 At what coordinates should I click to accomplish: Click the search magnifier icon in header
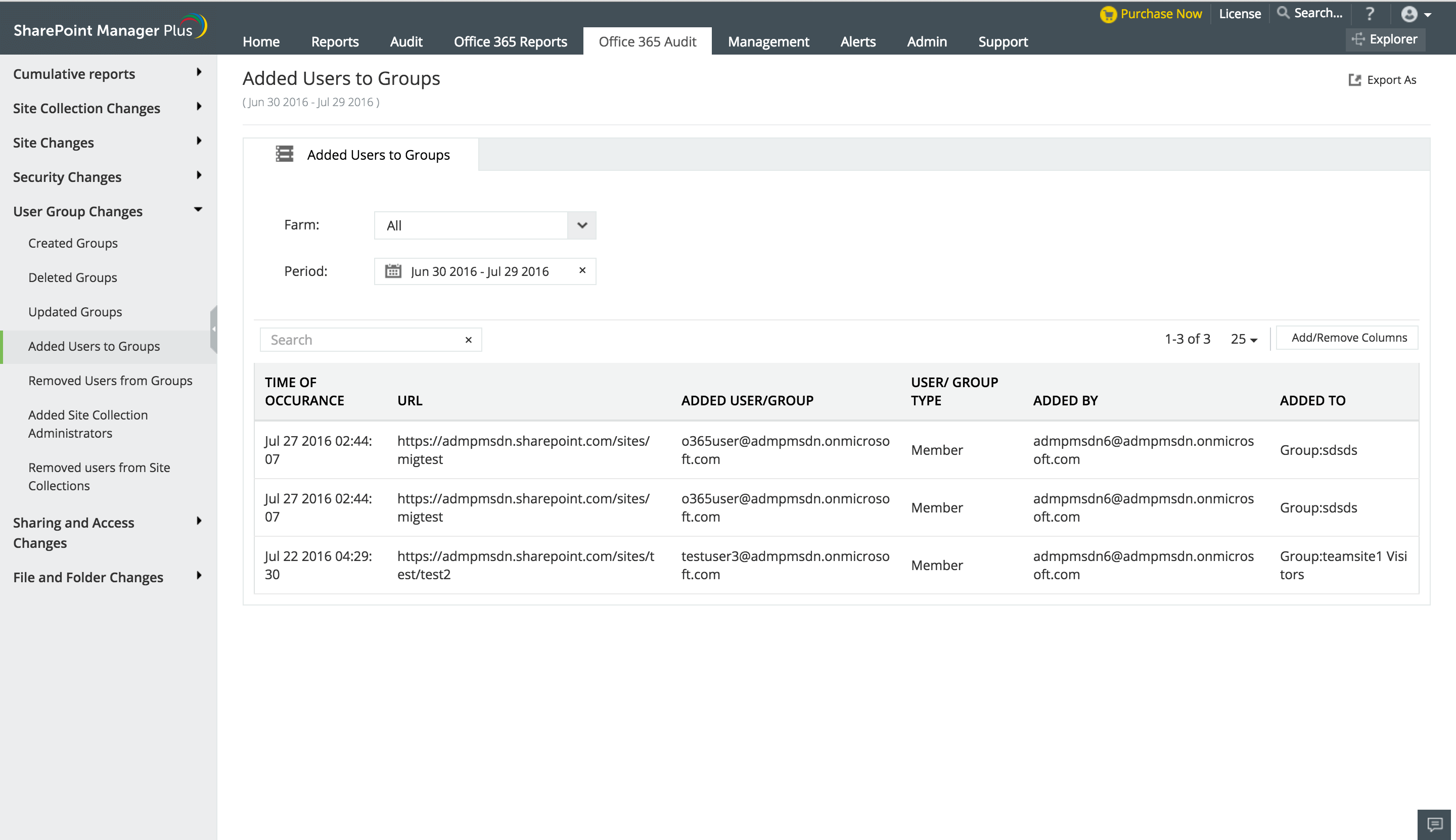pos(1282,13)
